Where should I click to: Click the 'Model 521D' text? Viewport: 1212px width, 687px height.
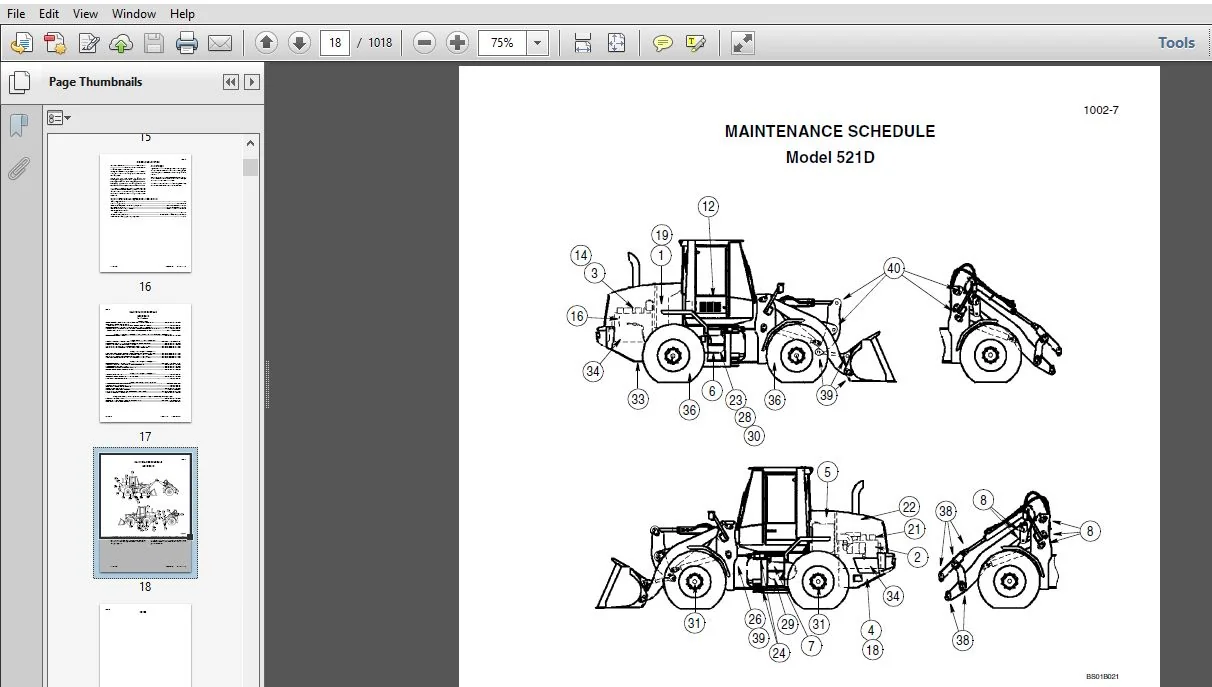click(x=830, y=158)
